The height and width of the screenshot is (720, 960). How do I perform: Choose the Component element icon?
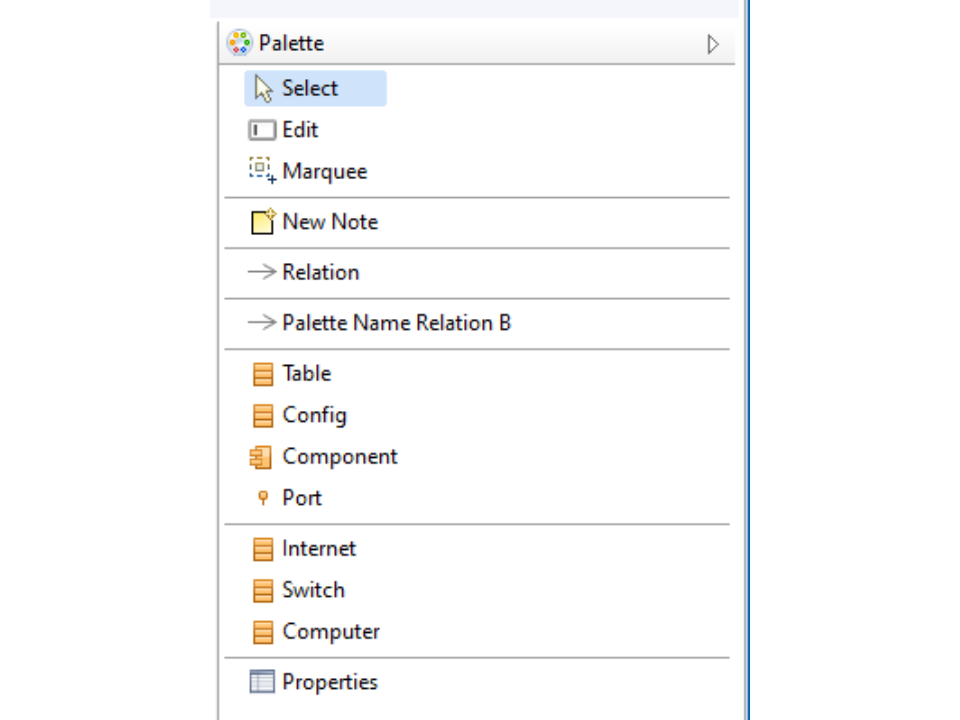(x=261, y=457)
